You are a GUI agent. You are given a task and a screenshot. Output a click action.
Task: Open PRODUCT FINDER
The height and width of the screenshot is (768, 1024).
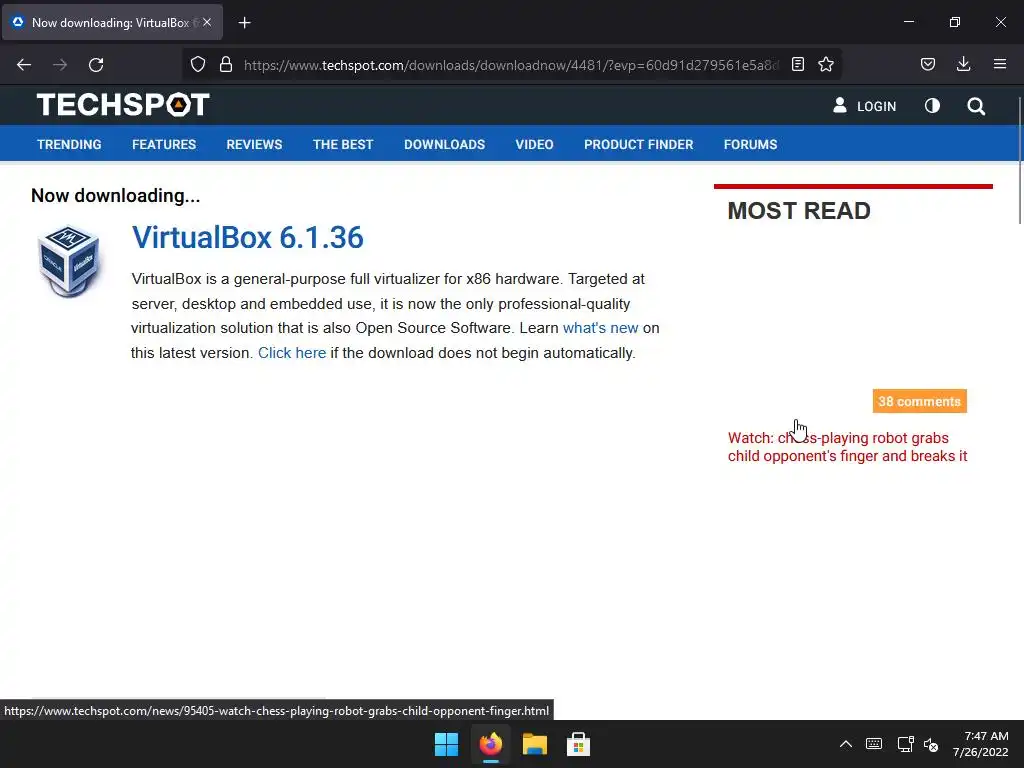[639, 144]
